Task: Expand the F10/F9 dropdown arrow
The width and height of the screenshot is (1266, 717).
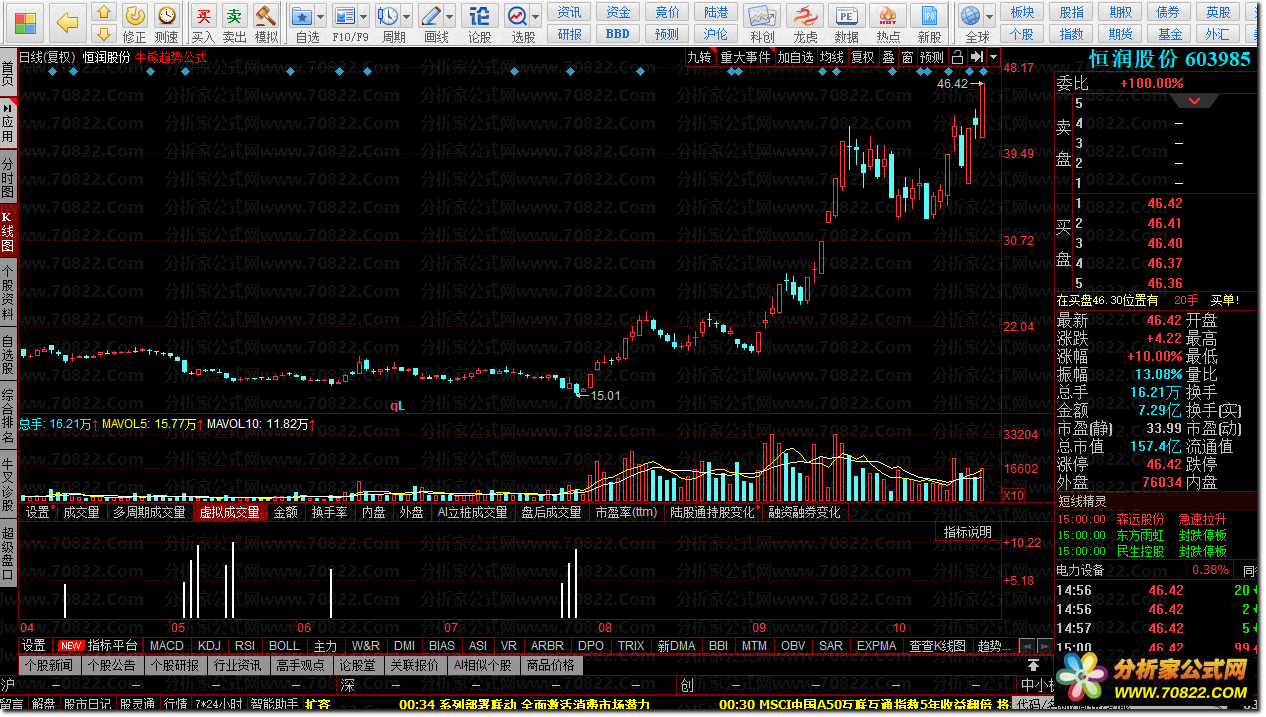Action: pos(364,17)
